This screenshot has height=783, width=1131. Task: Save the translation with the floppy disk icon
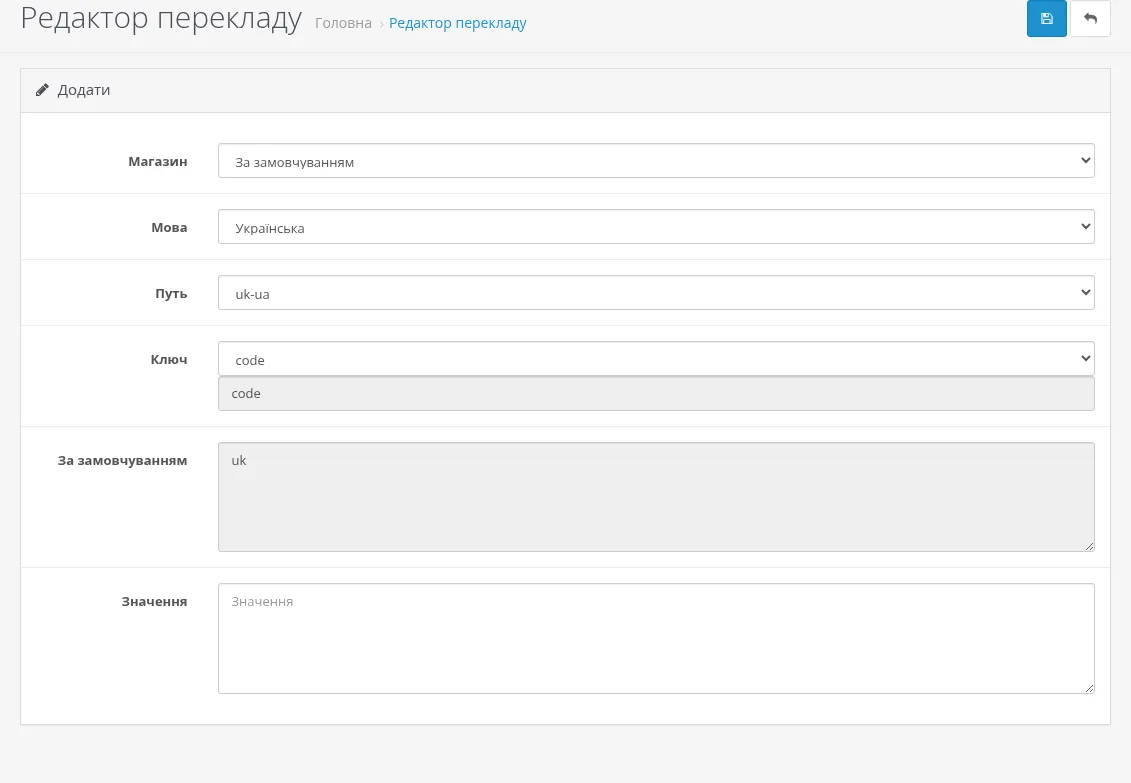pos(1046,19)
